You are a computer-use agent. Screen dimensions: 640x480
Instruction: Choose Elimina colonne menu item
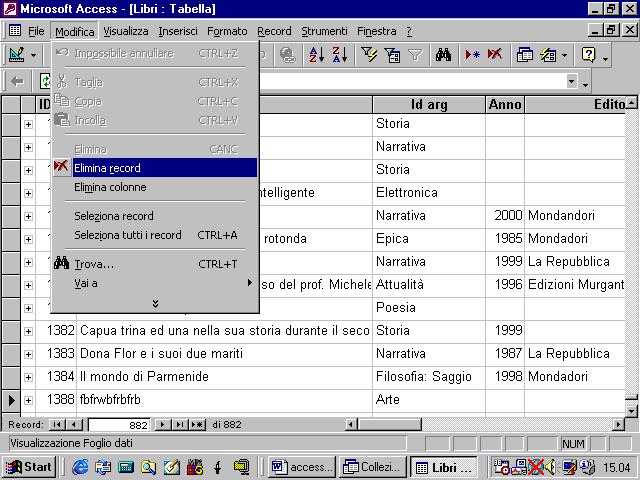[x=155, y=187]
